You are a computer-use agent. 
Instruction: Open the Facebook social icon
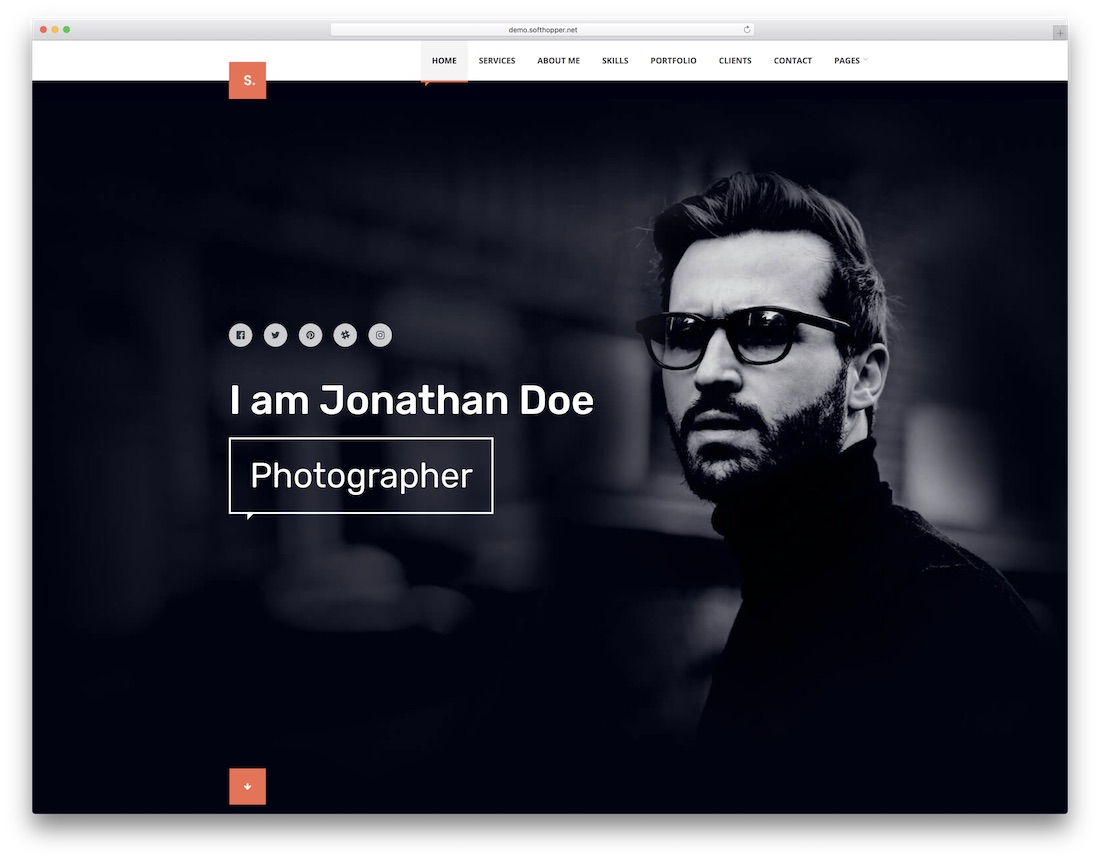pos(240,335)
